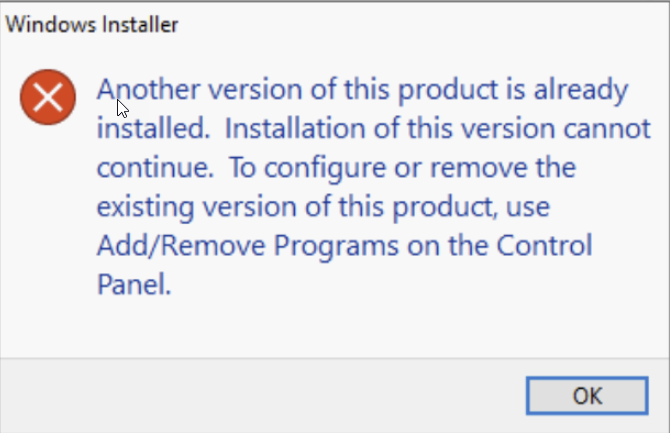Click the word "Control" in the message

pyautogui.click(x=572, y=246)
